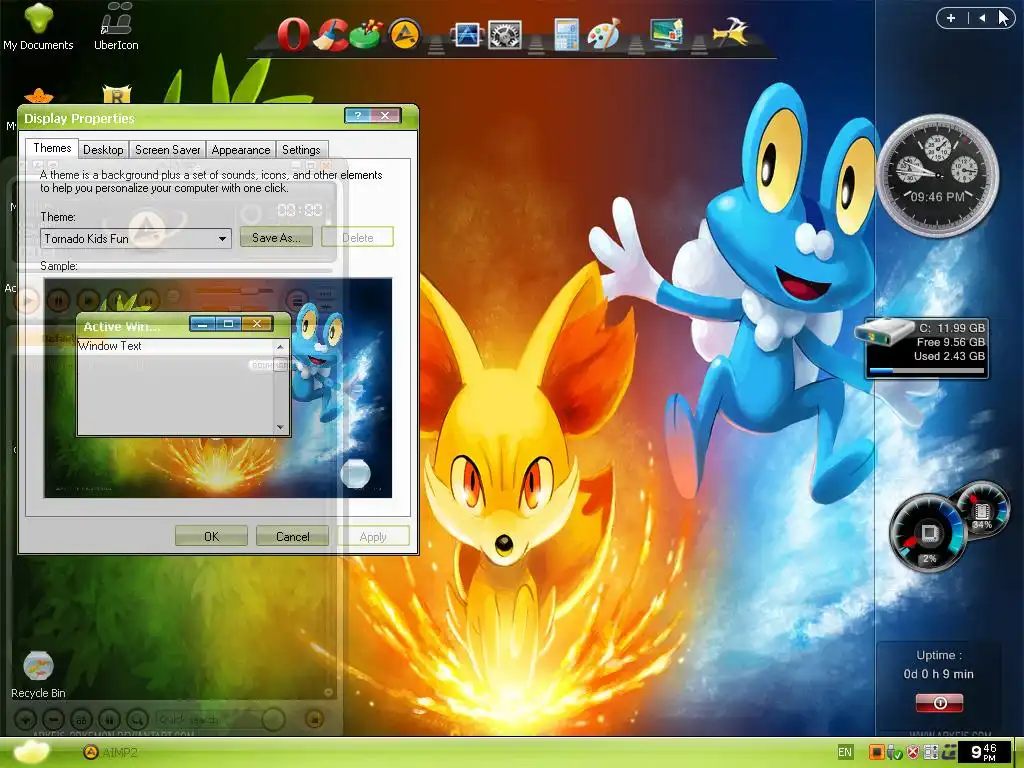Launch Calculator from the dock
The image size is (1024, 768).
[566, 34]
